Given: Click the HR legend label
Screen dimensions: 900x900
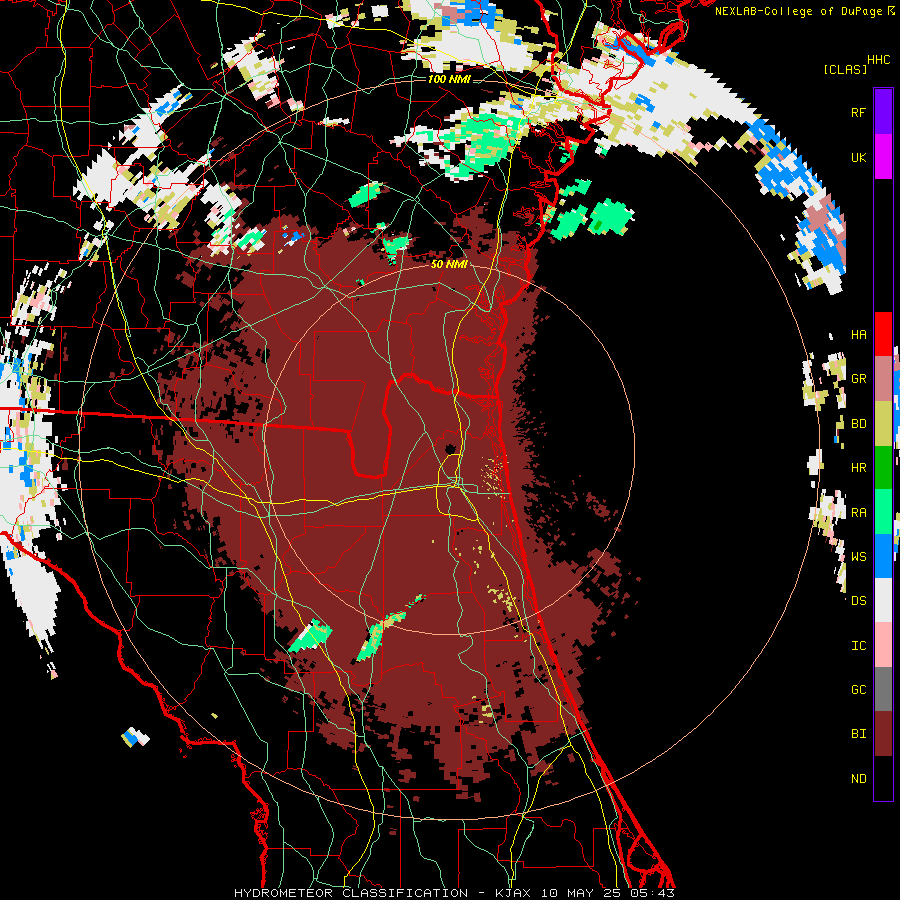Looking at the screenshot, I should tap(858, 468).
